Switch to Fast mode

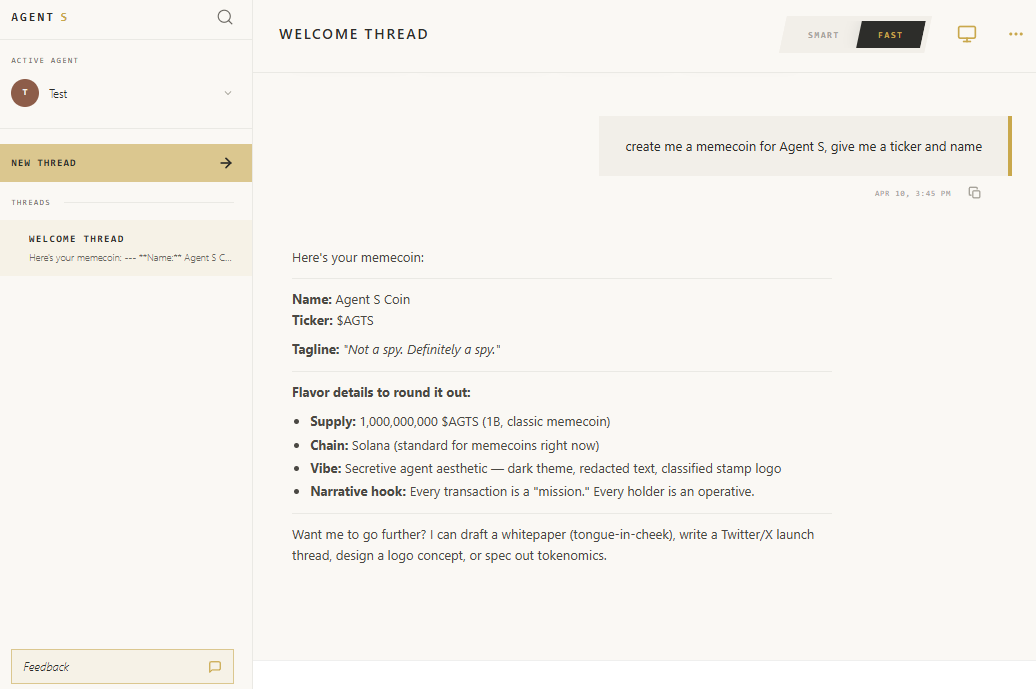890,35
